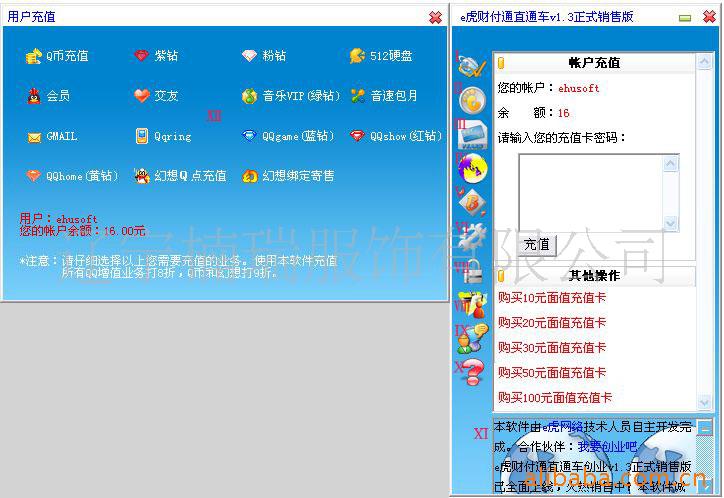Open the e虎网络 link in notice
724x498 pixels.
563,427
